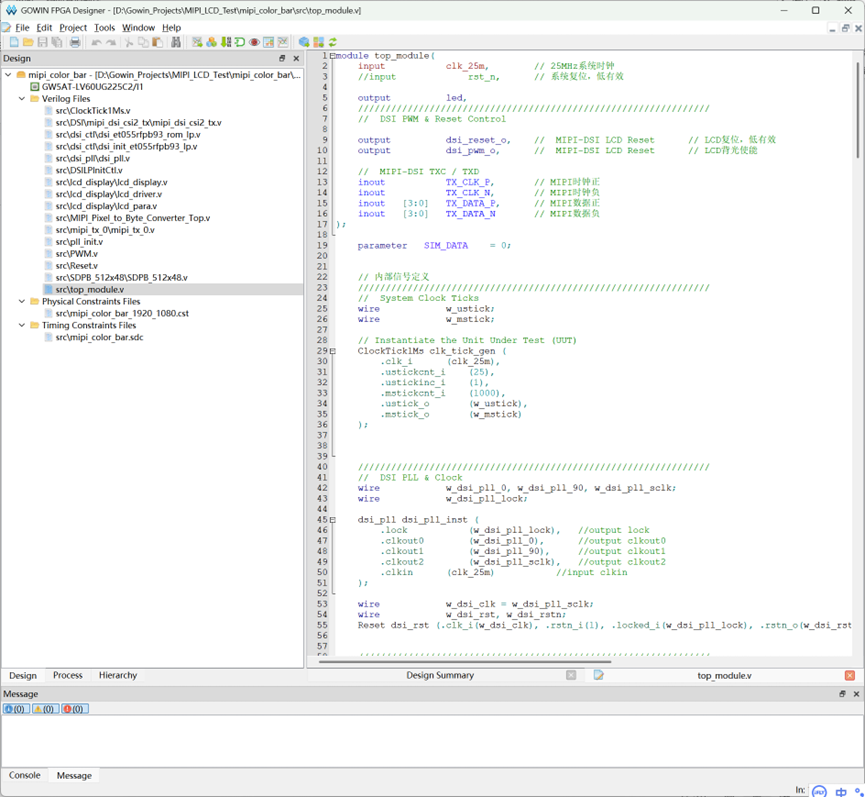Click the Undo arrow icon
Image resolution: width=865 pixels, height=797 pixels.
[x=97, y=42]
